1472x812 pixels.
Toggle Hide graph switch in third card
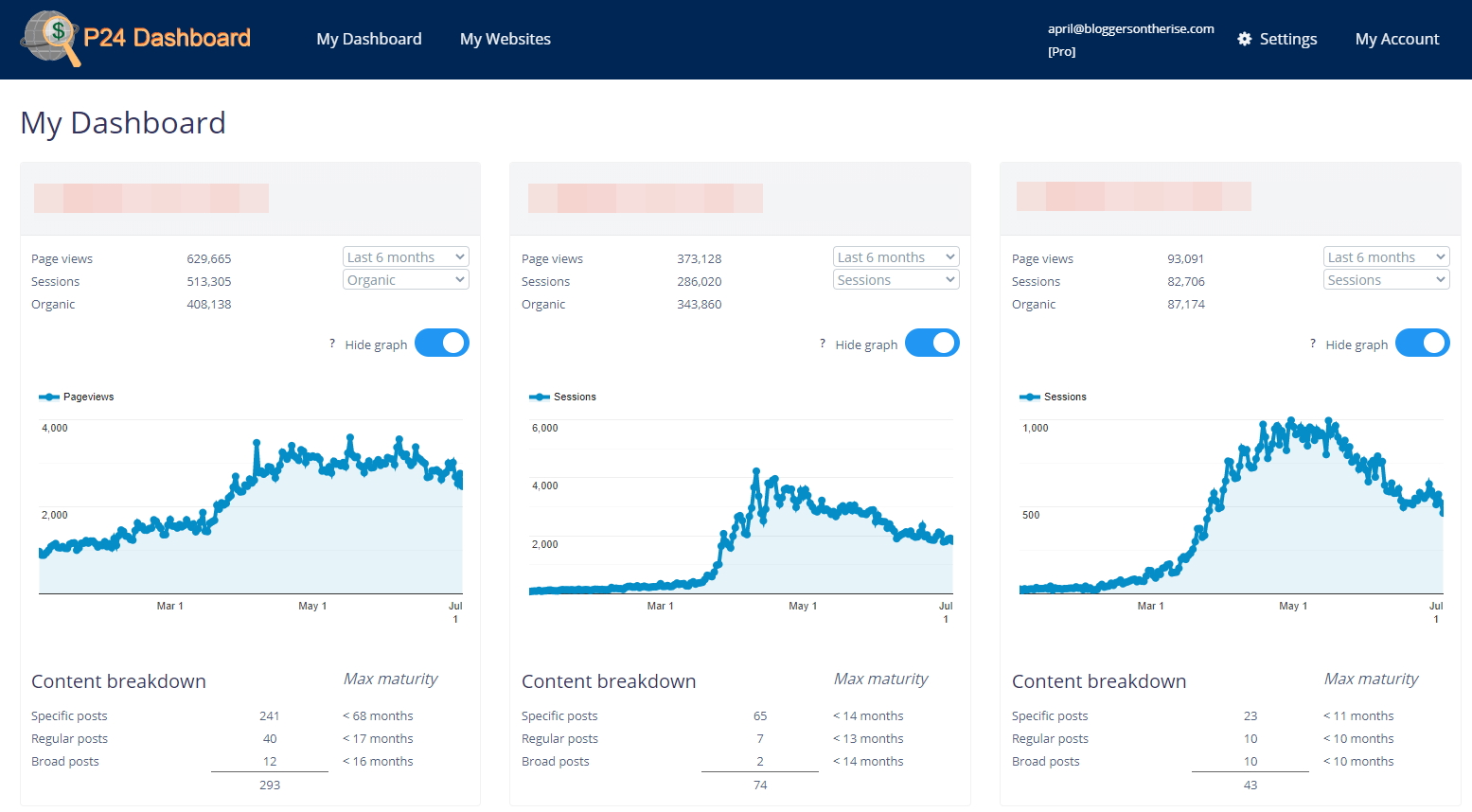[1423, 343]
